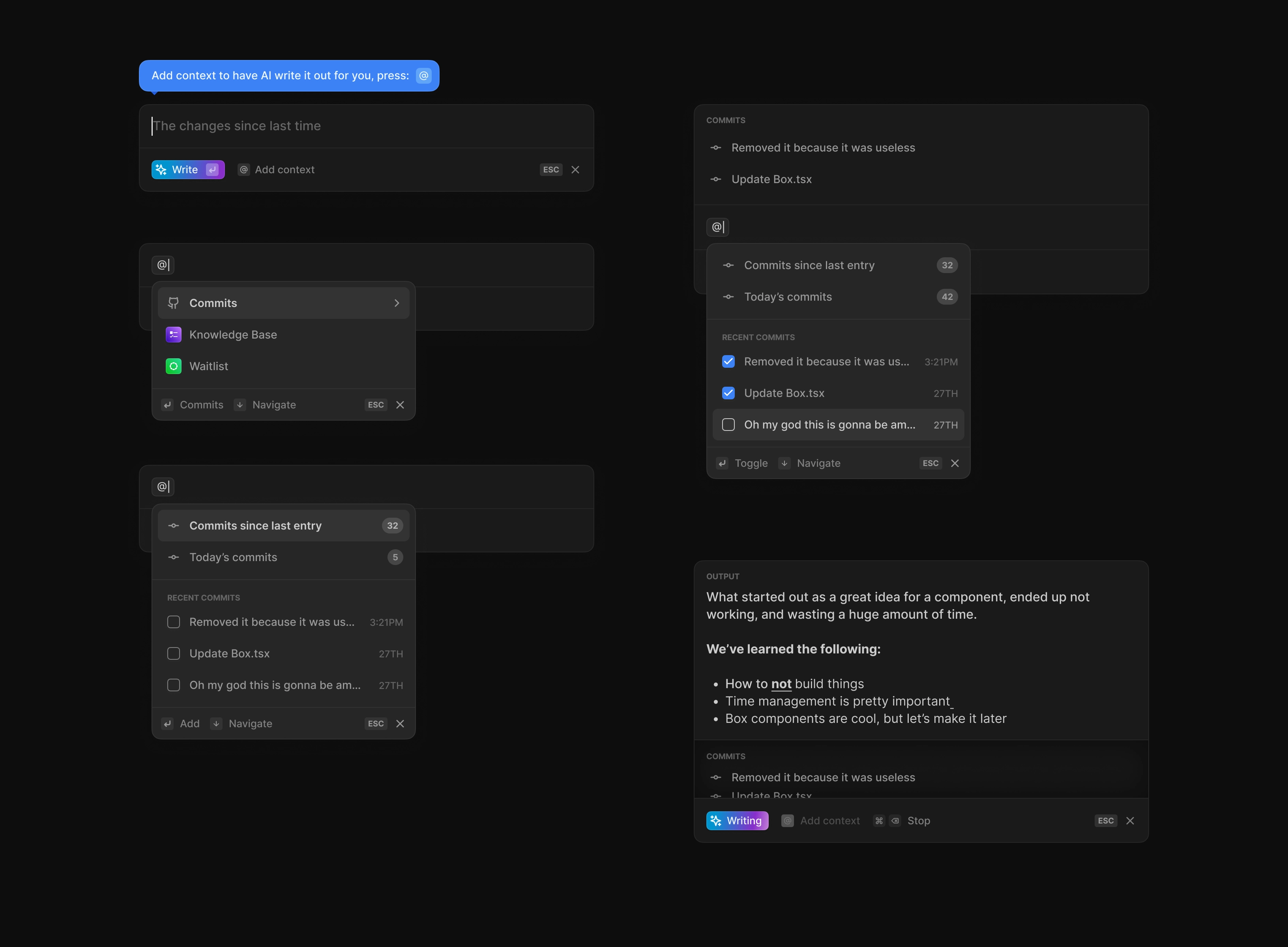Image resolution: width=1288 pixels, height=947 pixels.
Task: Click the GitHub Commits icon
Action: [x=174, y=303]
